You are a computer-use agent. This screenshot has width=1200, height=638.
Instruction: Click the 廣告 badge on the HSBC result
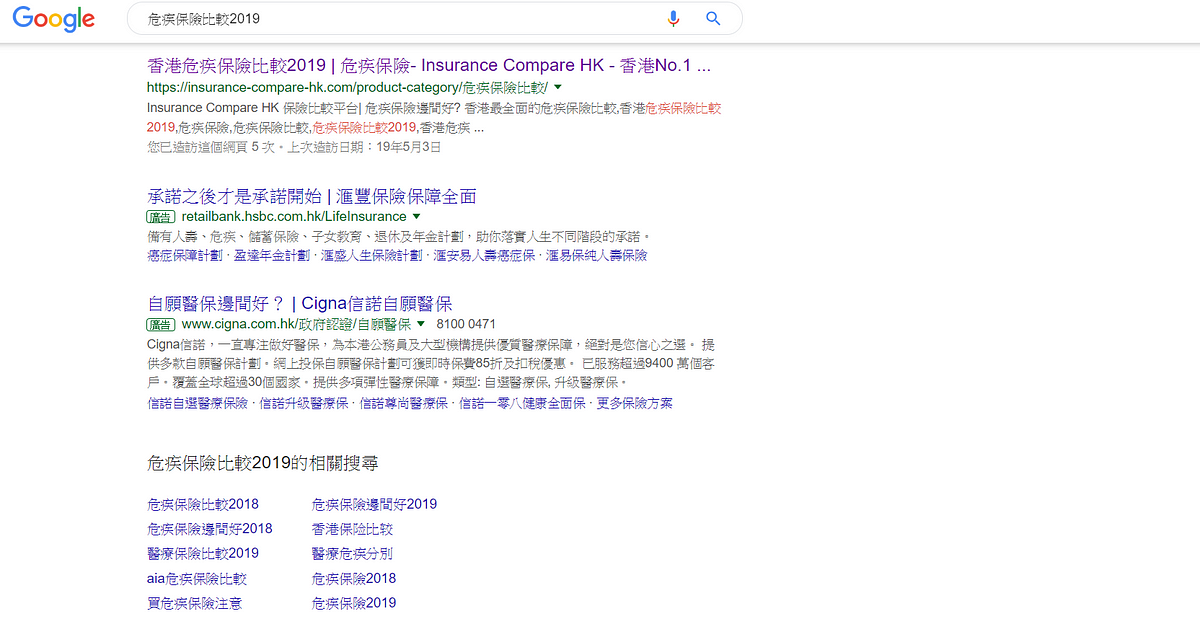click(x=160, y=217)
